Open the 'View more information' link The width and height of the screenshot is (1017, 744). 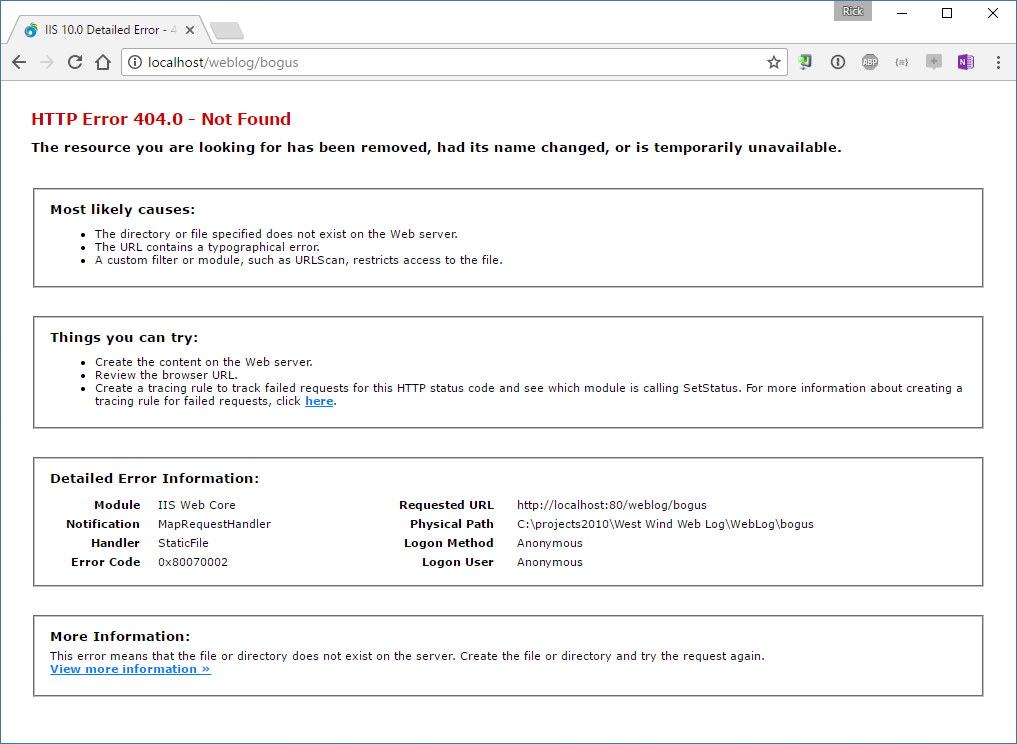tap(130, 669)
